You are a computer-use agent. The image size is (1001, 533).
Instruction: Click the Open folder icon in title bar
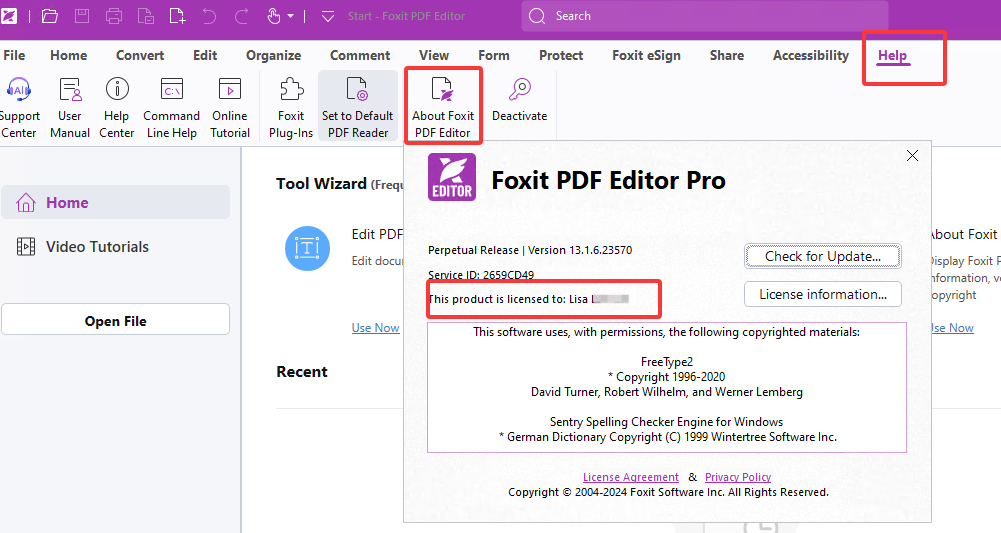point(50,16)
